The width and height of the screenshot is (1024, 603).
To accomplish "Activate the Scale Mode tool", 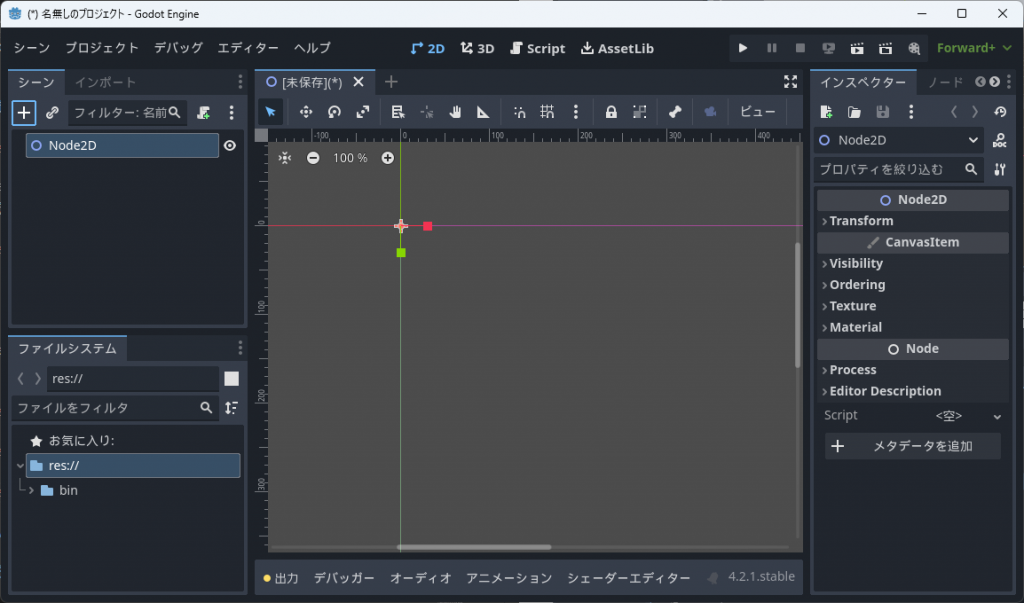I will [363, 112].
